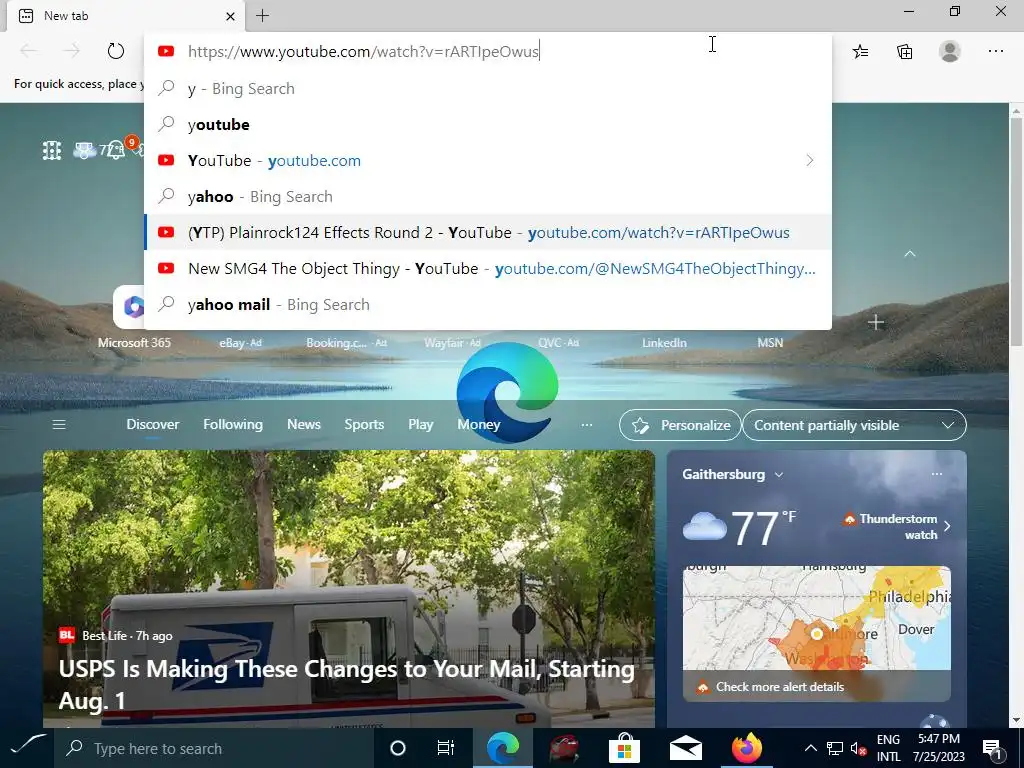Select the 'youtube' search suggestion
The height and width of the screenshot is (768, 1024).
point(488,125)
